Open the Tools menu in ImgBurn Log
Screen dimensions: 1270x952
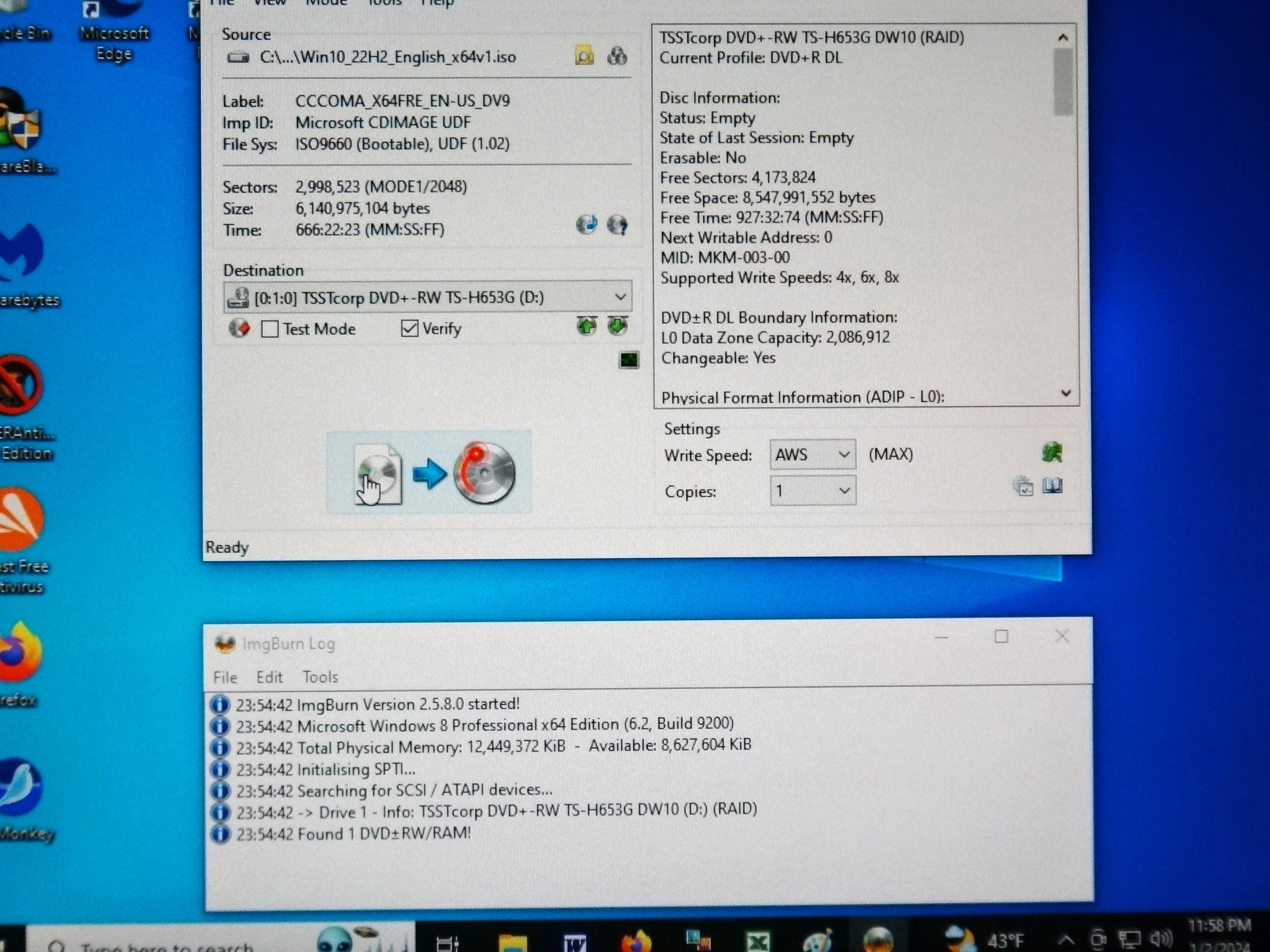pos(320,677)
